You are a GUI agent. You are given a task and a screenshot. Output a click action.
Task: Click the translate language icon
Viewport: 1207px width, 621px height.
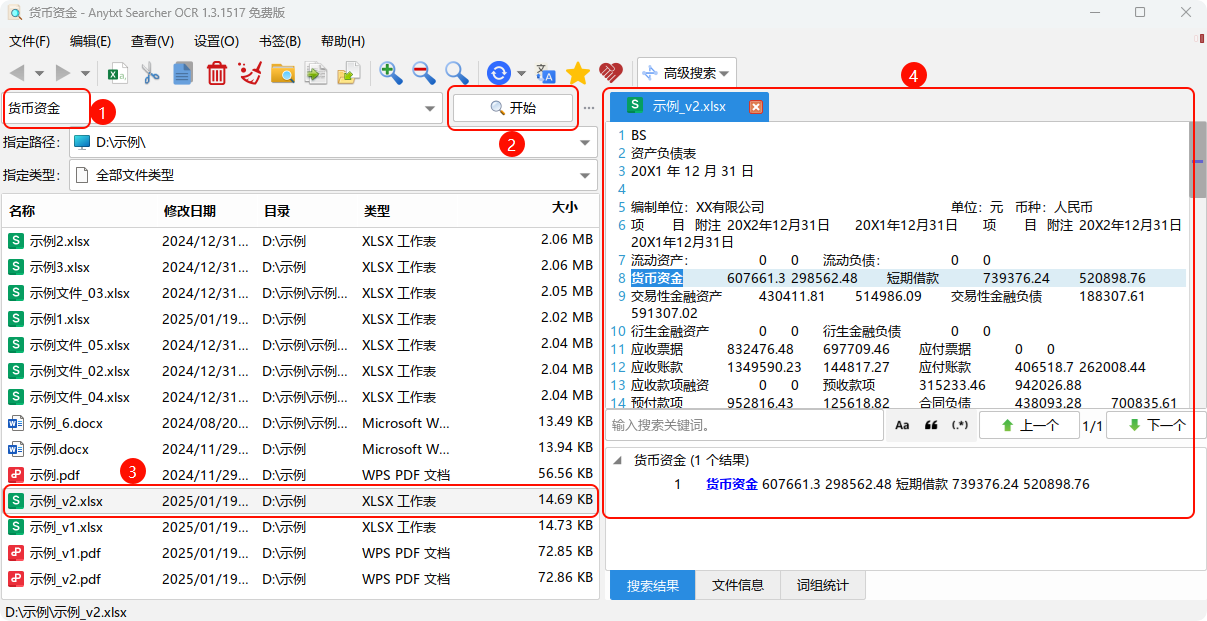point(545,73)
